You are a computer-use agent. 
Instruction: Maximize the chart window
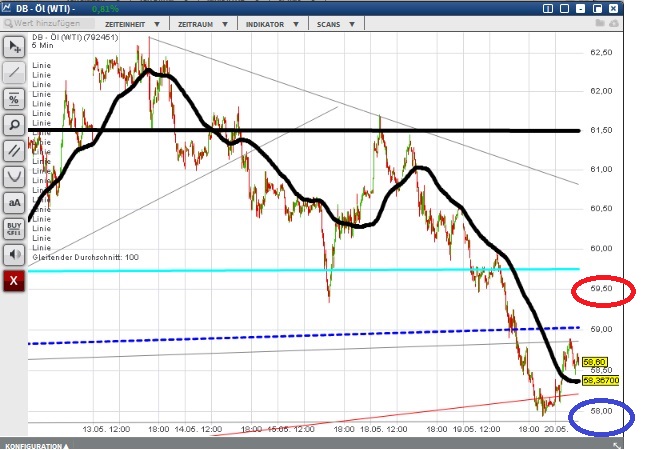(597, 8)
